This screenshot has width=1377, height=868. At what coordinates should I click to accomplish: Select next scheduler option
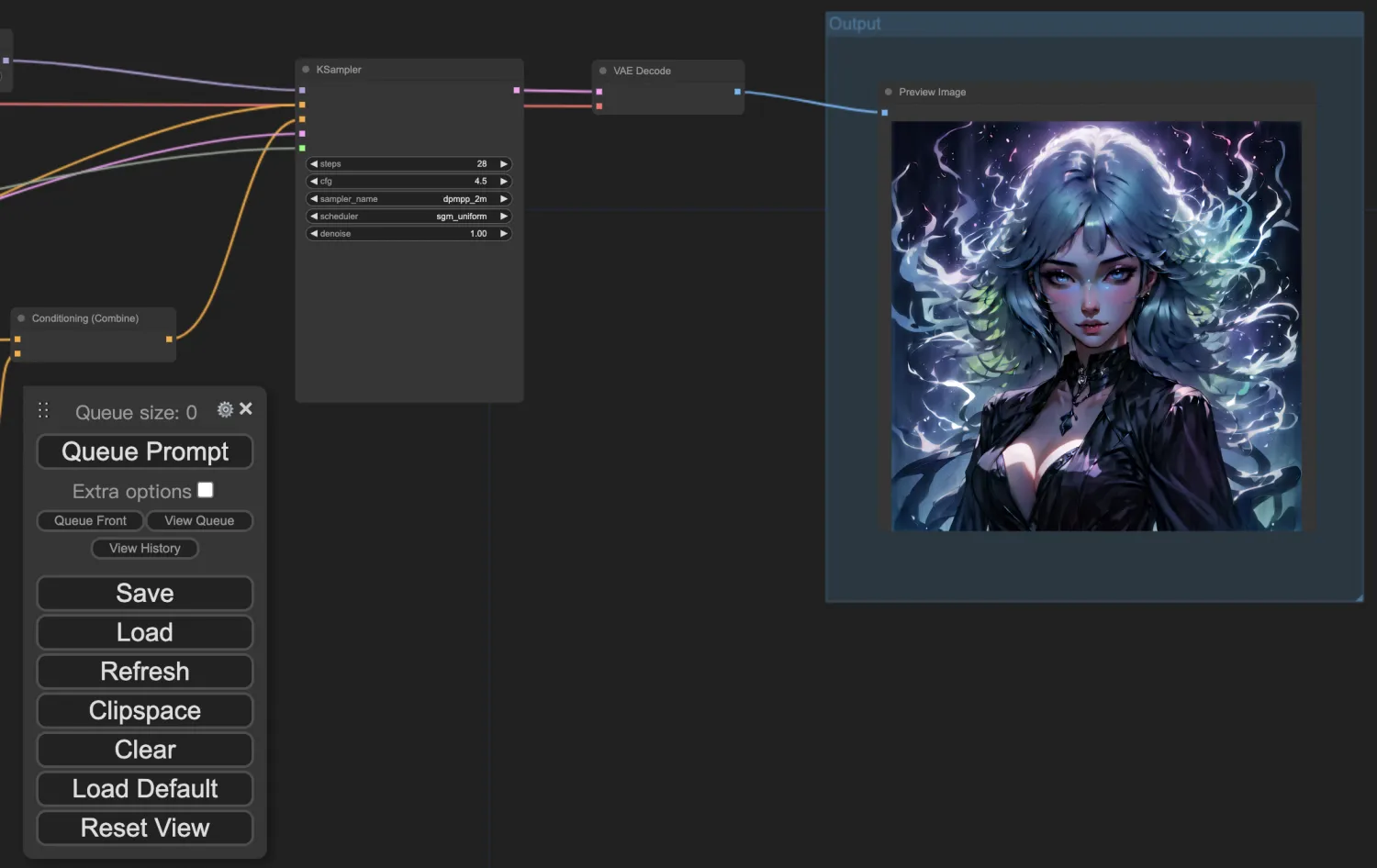(x=503, y=217)
